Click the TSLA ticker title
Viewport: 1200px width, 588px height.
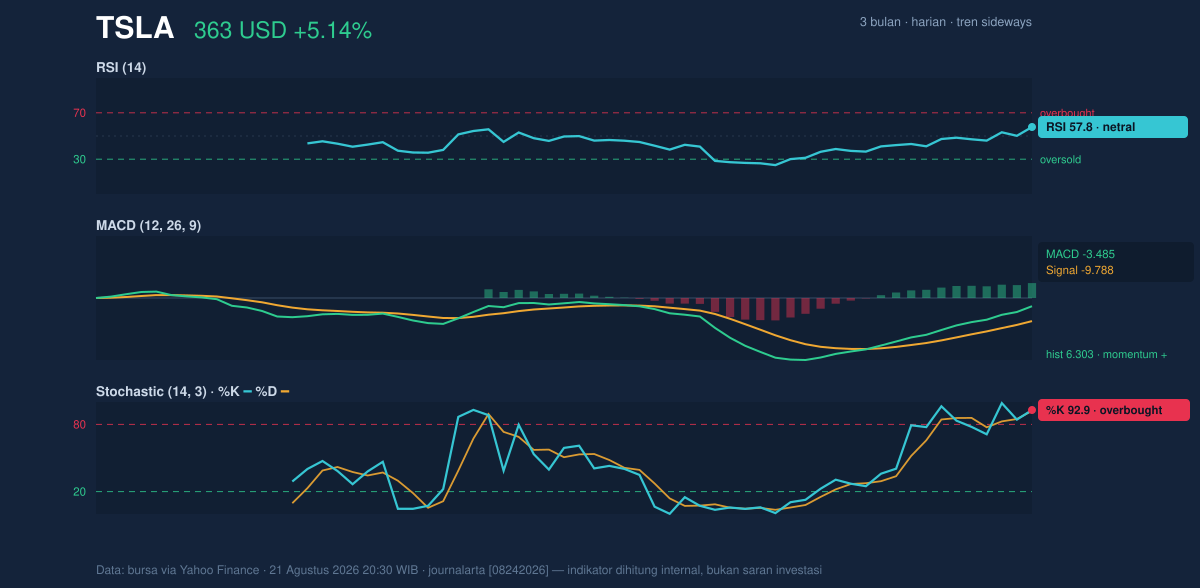[135, 29]
